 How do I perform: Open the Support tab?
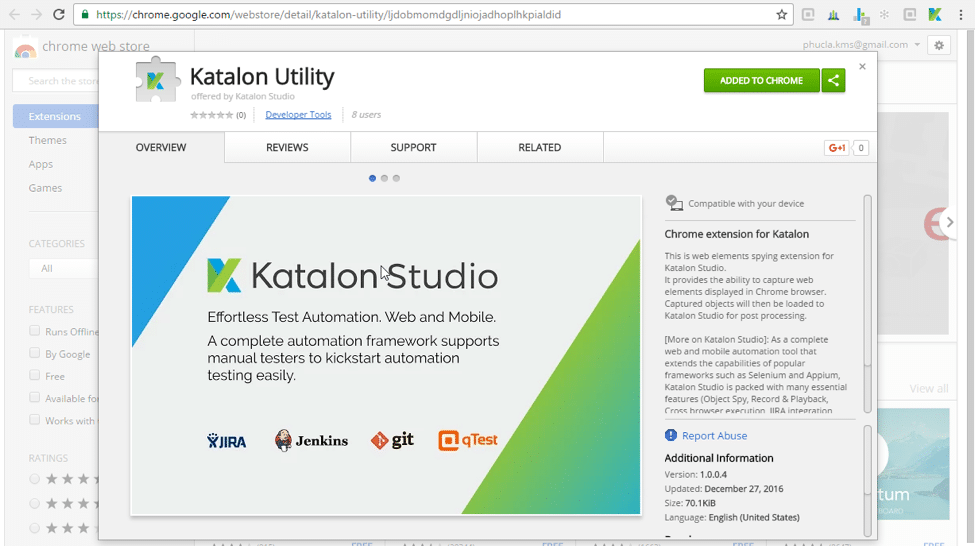[413, 148]
